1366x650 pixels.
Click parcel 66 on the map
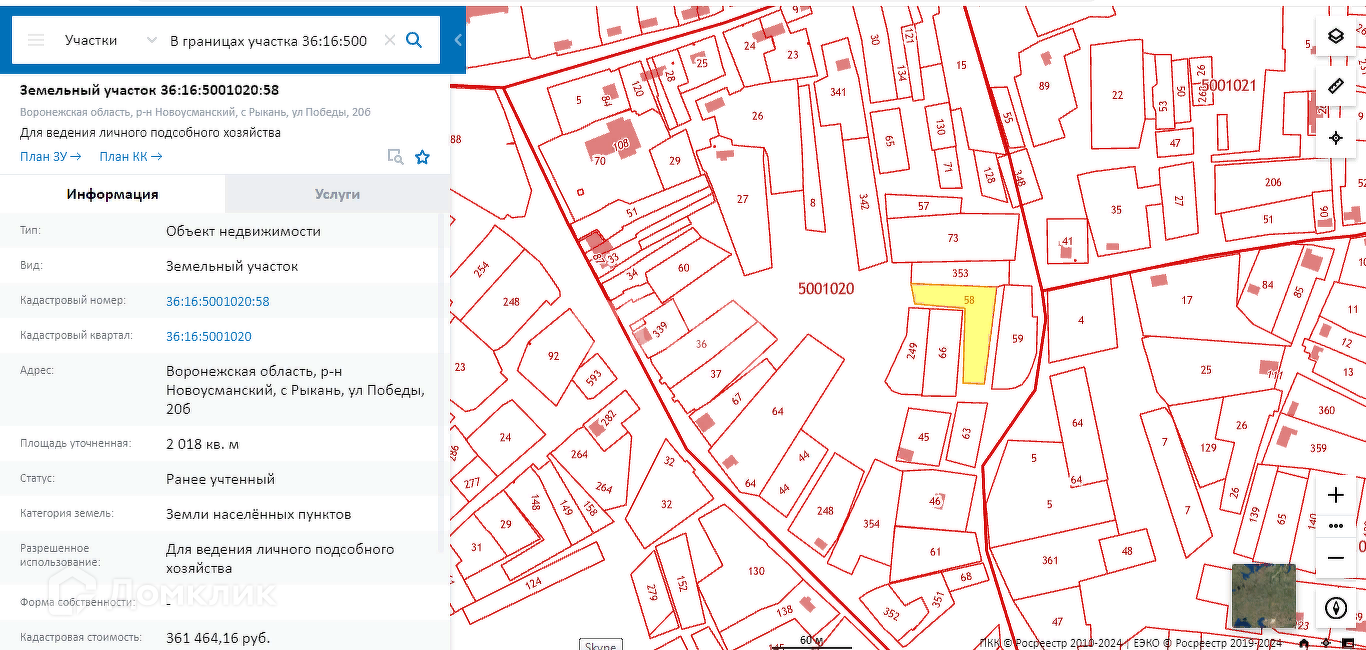942,352
